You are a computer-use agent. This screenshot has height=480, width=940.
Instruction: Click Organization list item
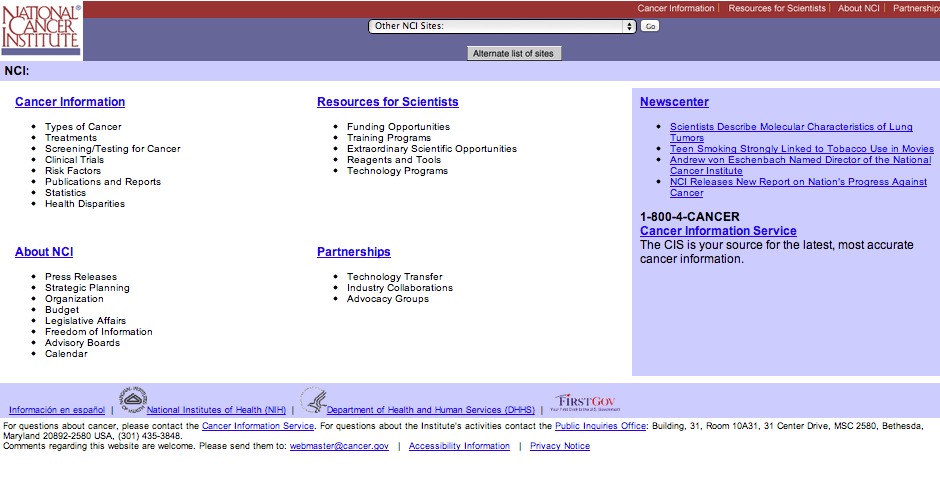tap(74, 299)
